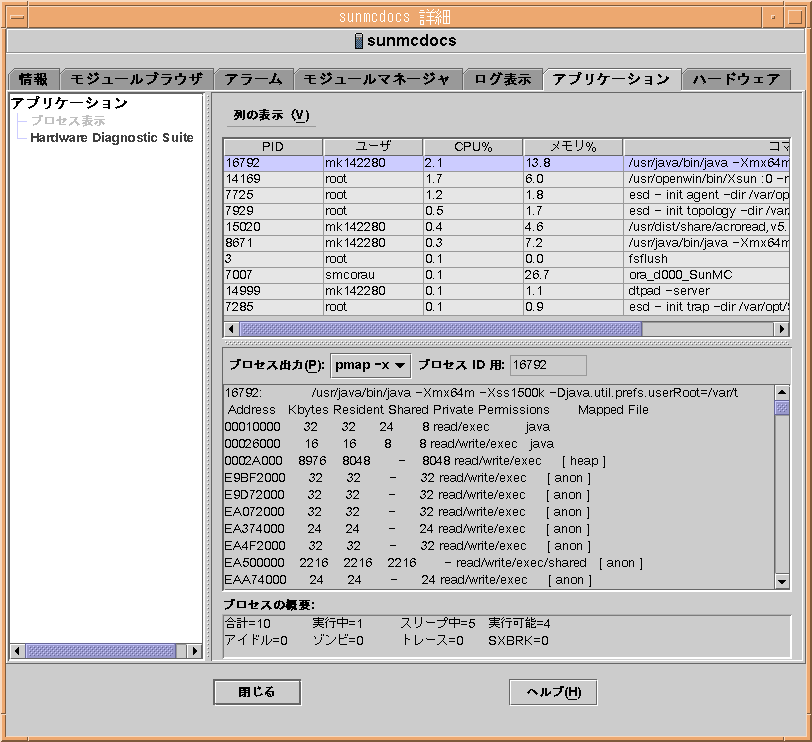Click the process table scroll-left arrow
Viewport: 812px width, 742px height.
tap(231, 329)
